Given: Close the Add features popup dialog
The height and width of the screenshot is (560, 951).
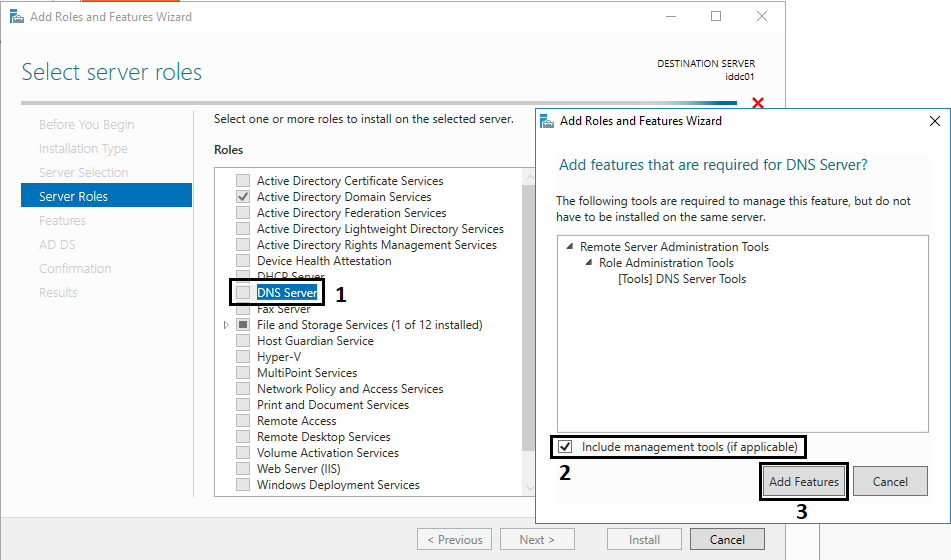Looking at the screenshot, I should pos(935,121).
